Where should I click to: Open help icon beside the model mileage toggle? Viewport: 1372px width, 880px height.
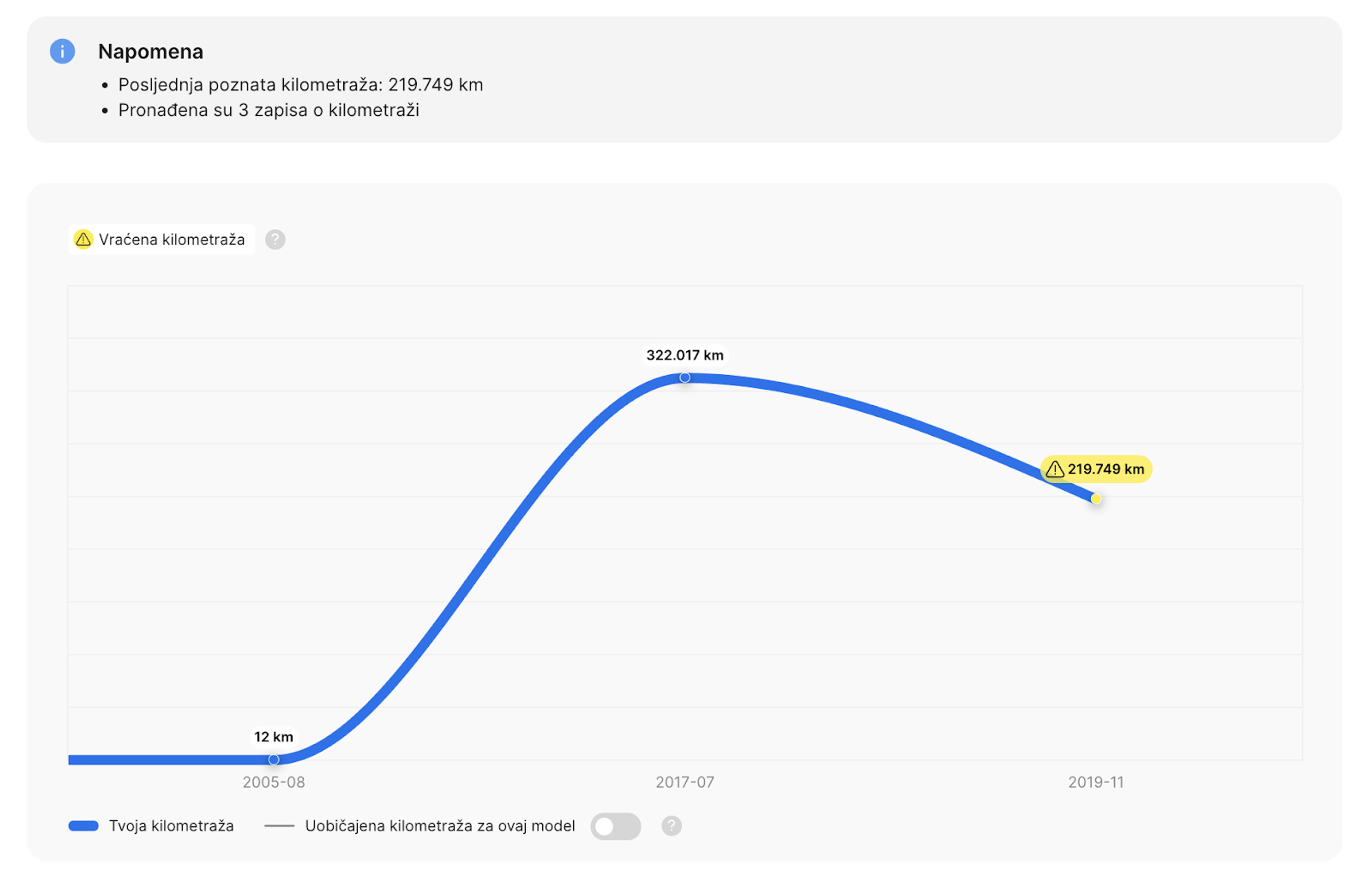[672, 826]
